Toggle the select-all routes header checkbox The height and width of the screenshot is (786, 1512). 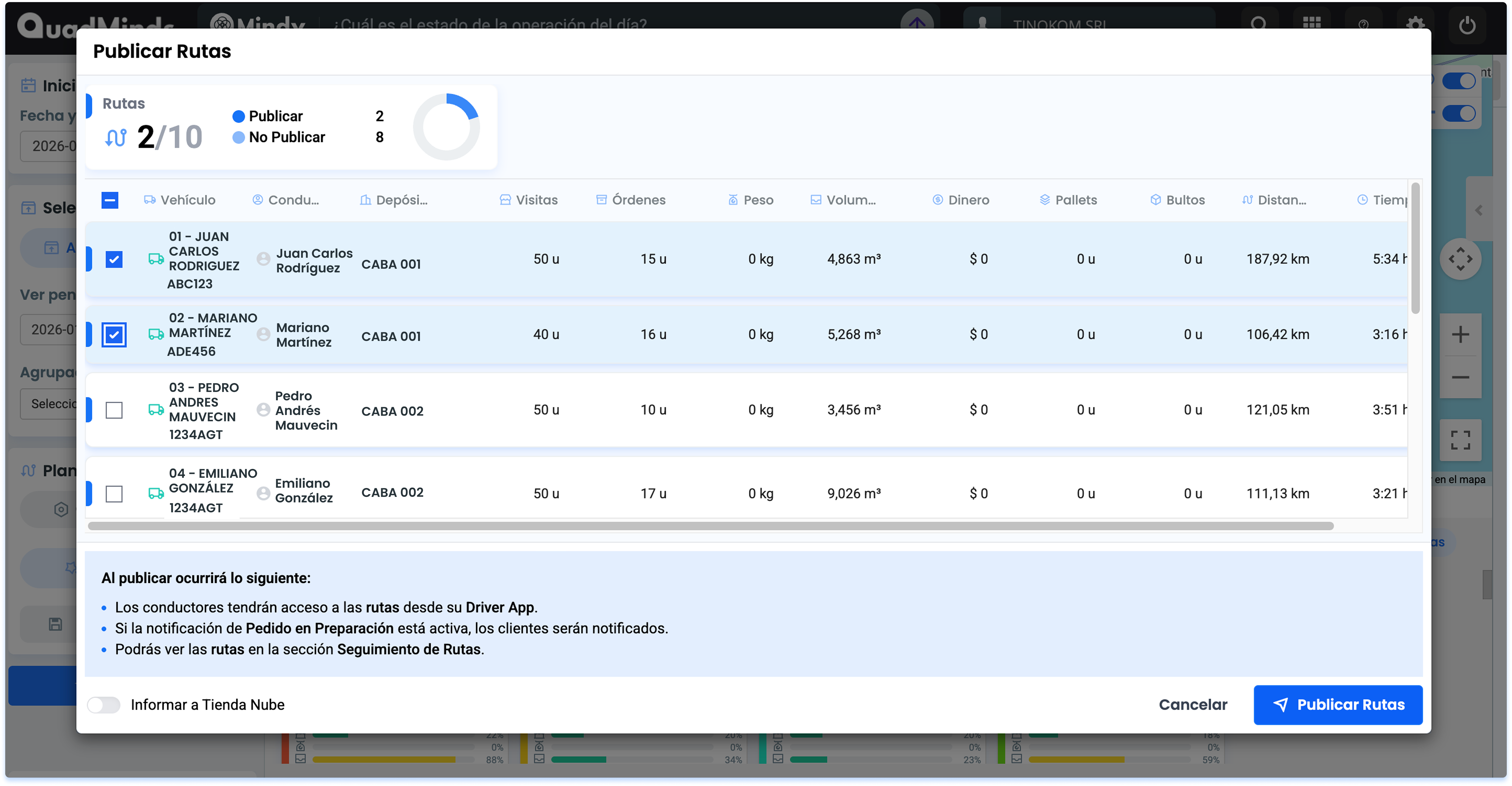(x=110, y=200)
